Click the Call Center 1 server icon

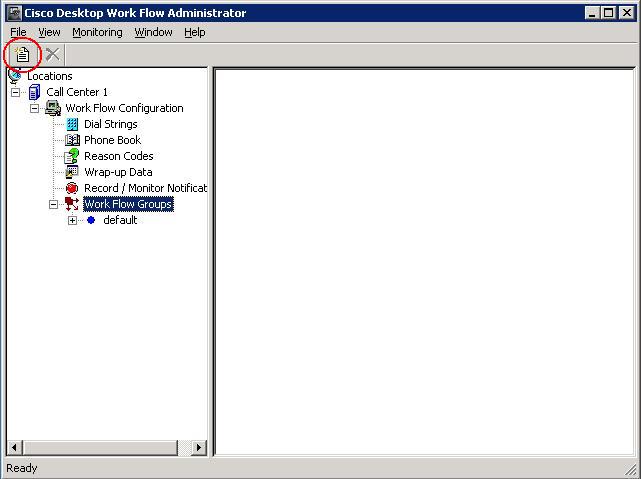[x=34, y=92]
